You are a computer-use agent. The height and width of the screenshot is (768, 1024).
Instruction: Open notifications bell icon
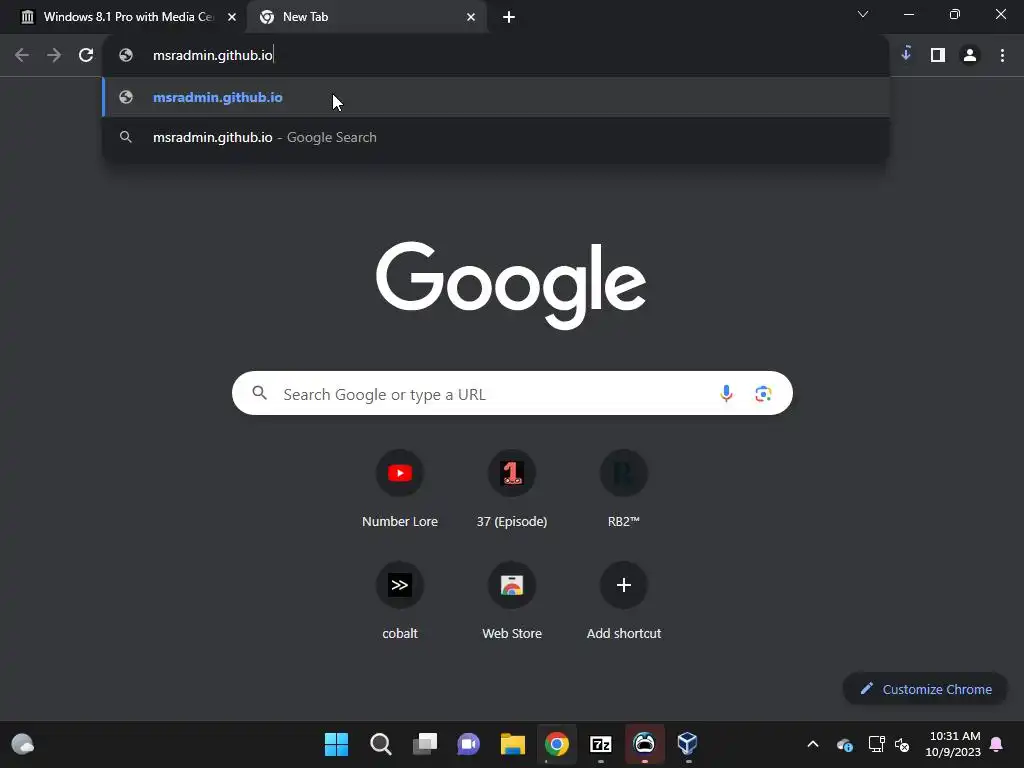tap(997, 744)
